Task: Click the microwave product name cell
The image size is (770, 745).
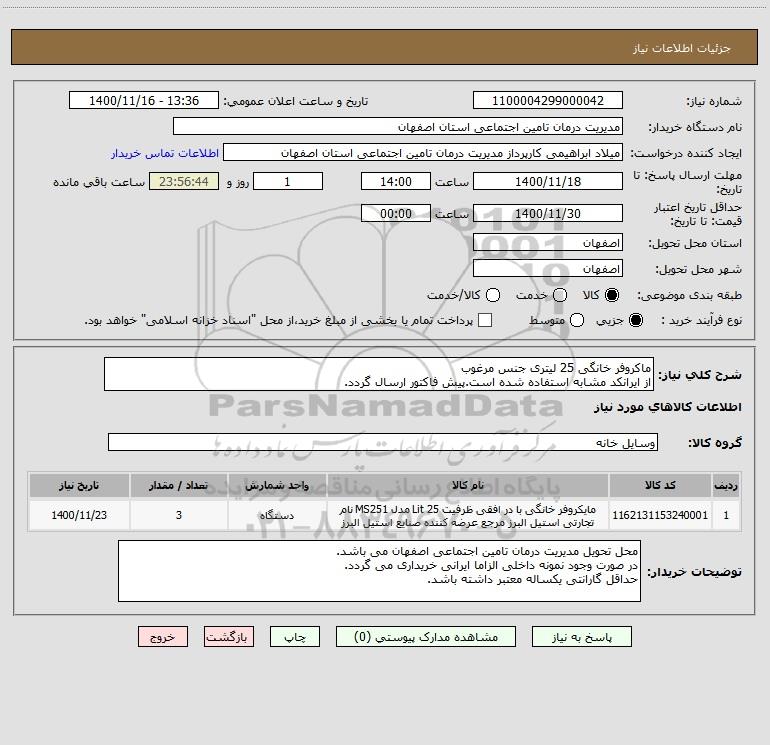Action: coord(468,516)
